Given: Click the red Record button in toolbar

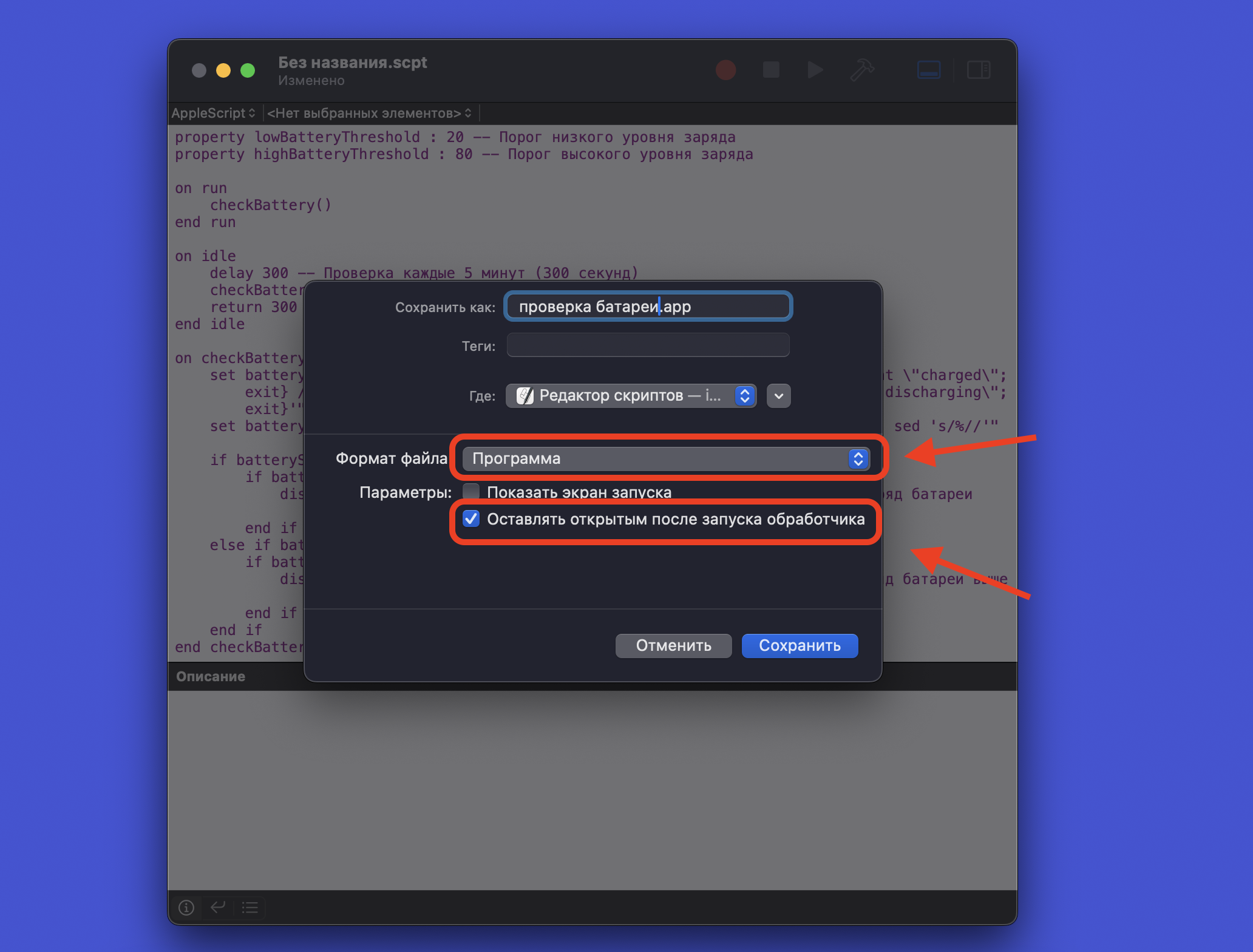Looking at the screenshot, I should point(725,70).
